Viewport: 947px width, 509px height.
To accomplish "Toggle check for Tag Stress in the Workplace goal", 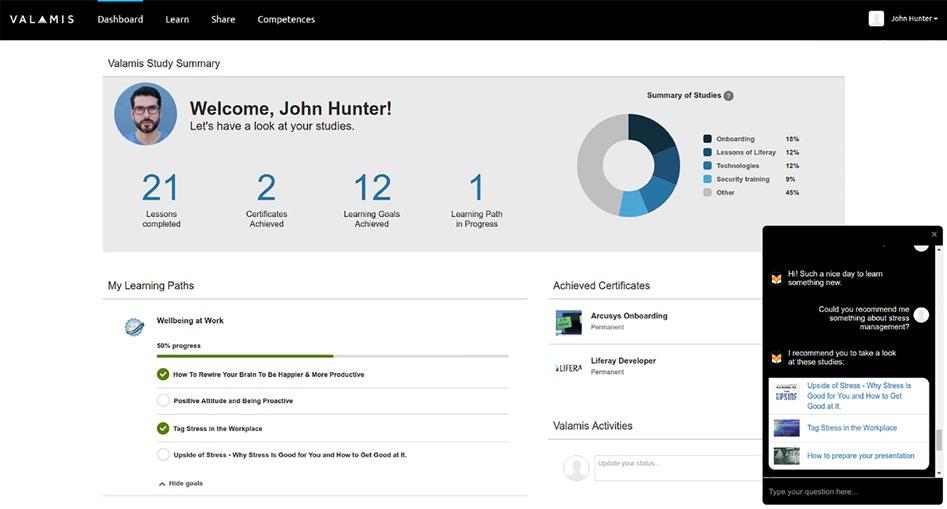I will pos(163,428).
